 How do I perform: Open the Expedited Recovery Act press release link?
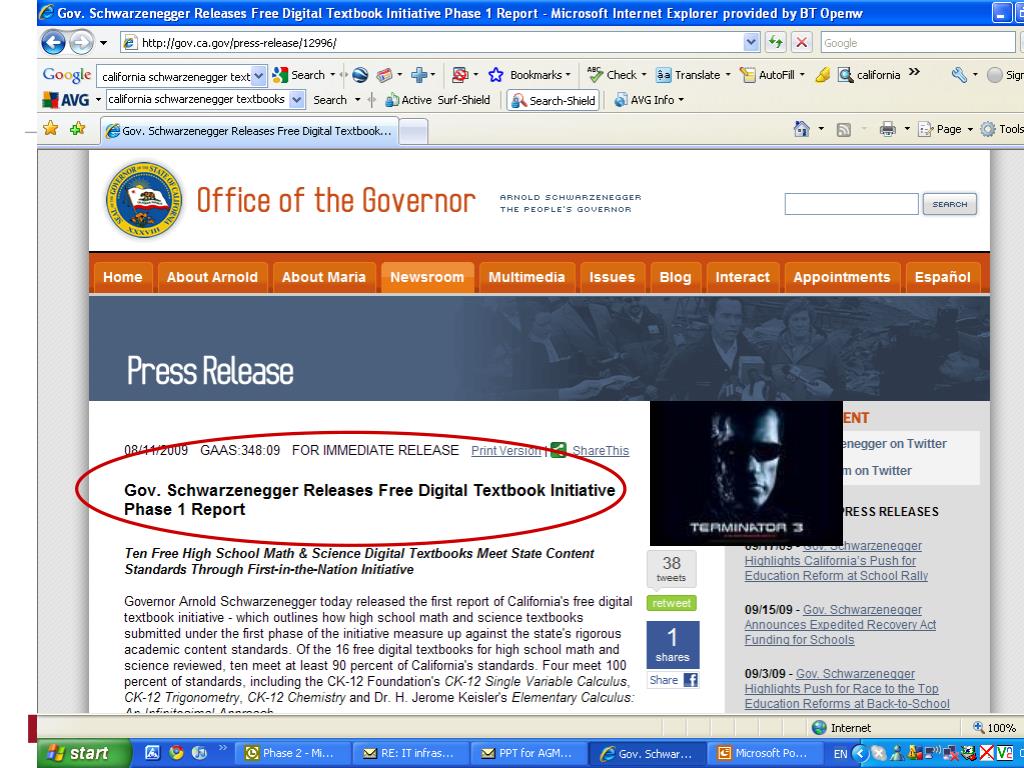(840, 624)
